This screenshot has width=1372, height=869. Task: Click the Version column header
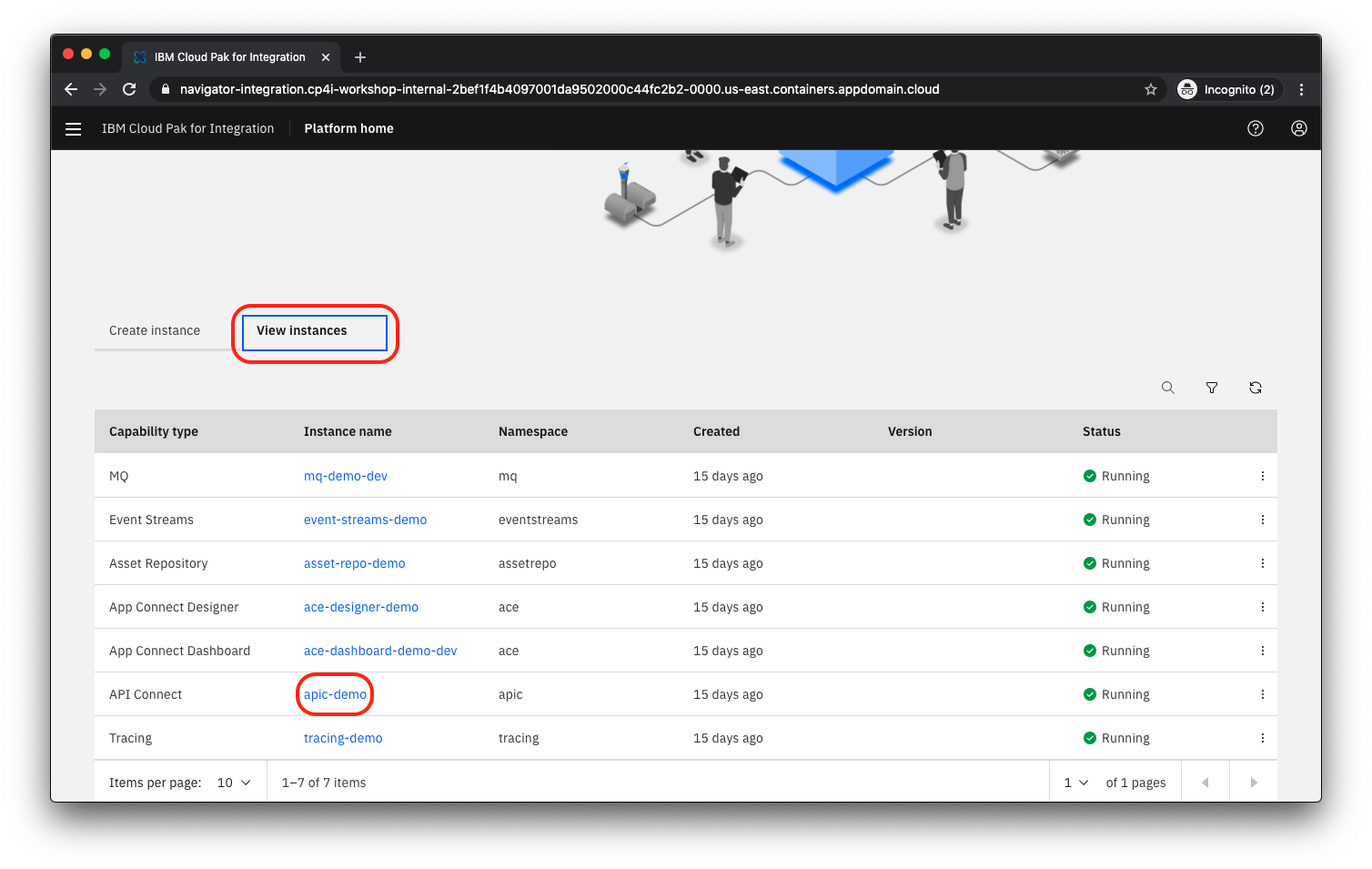click(x=910, y=431)
